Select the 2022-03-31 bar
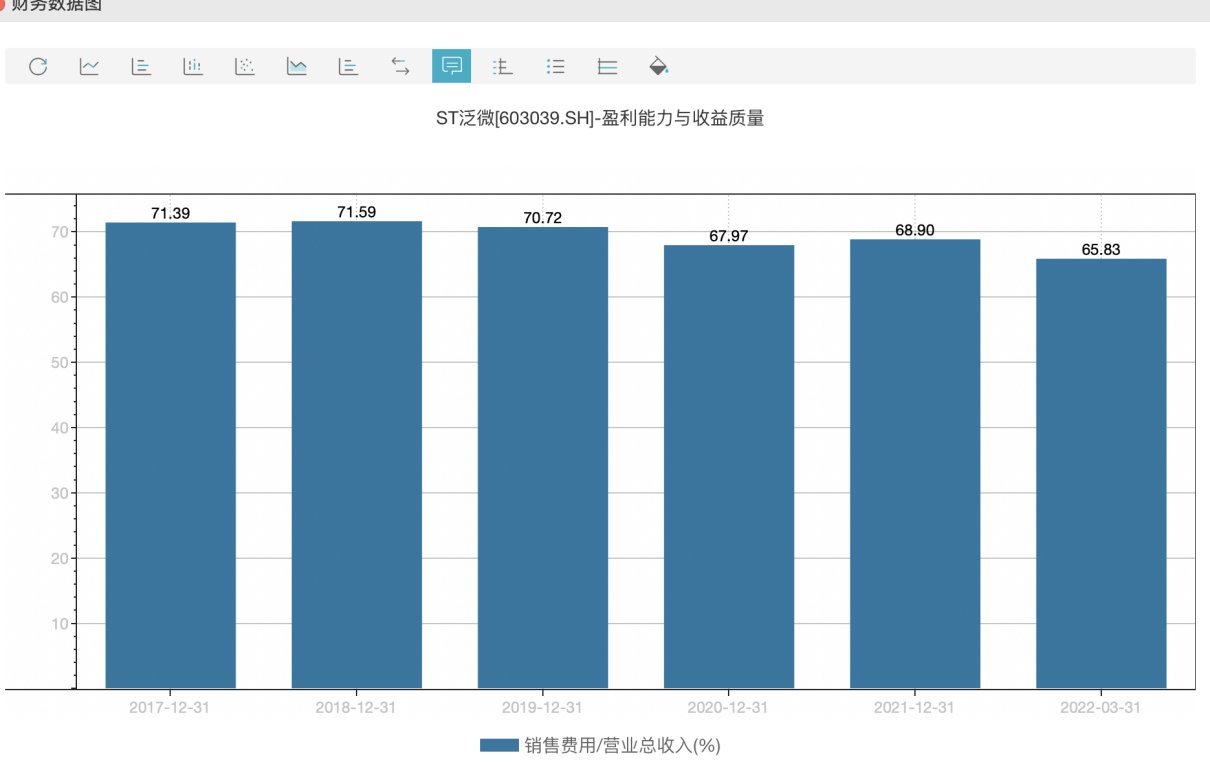This screenshot has width=1210, height=762. click(x=1101, y=473)
